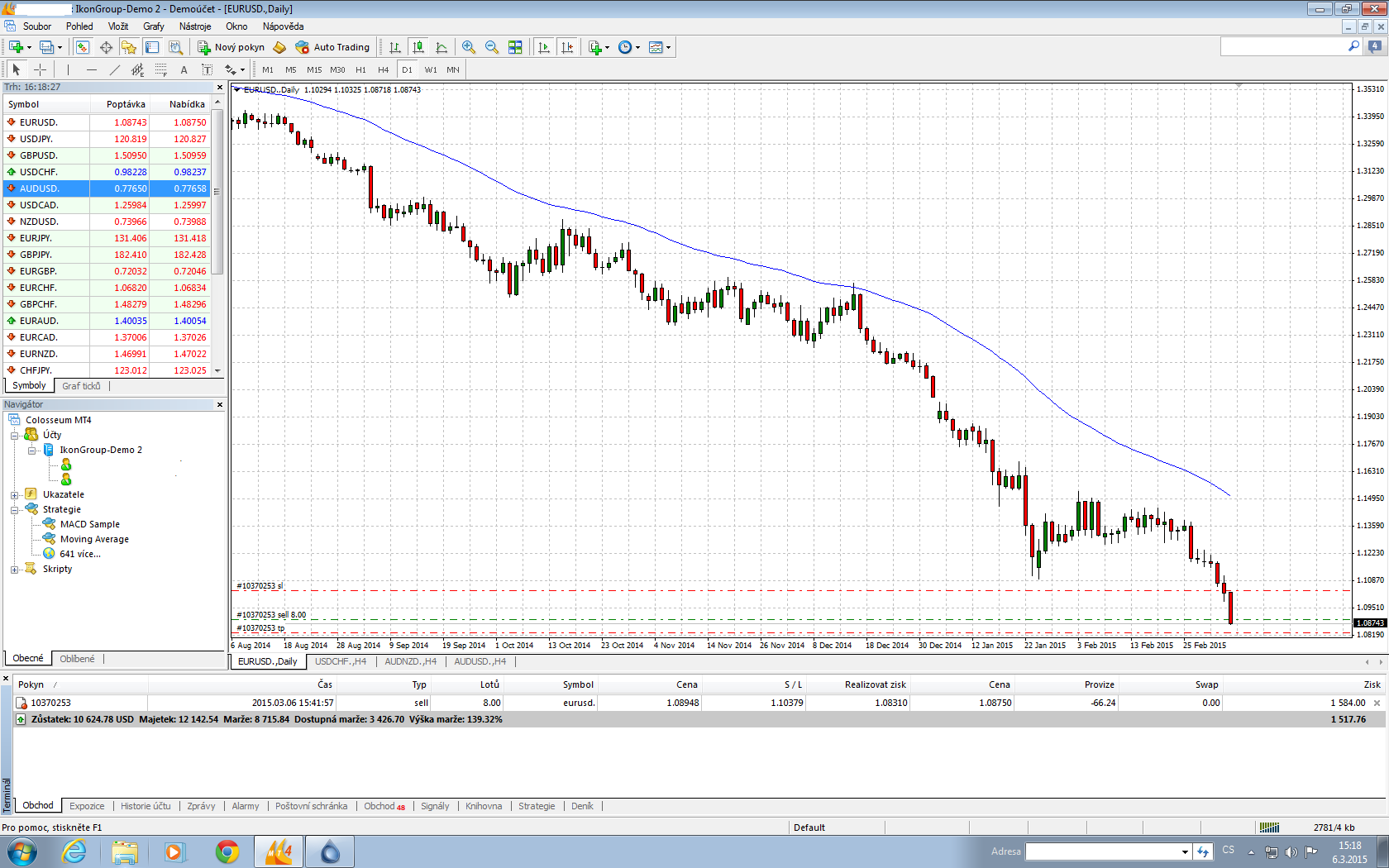Select the cursor arrow tool
Viewport: 1389px width, 868px height.
pyautogui.click(x=17, y=69)
